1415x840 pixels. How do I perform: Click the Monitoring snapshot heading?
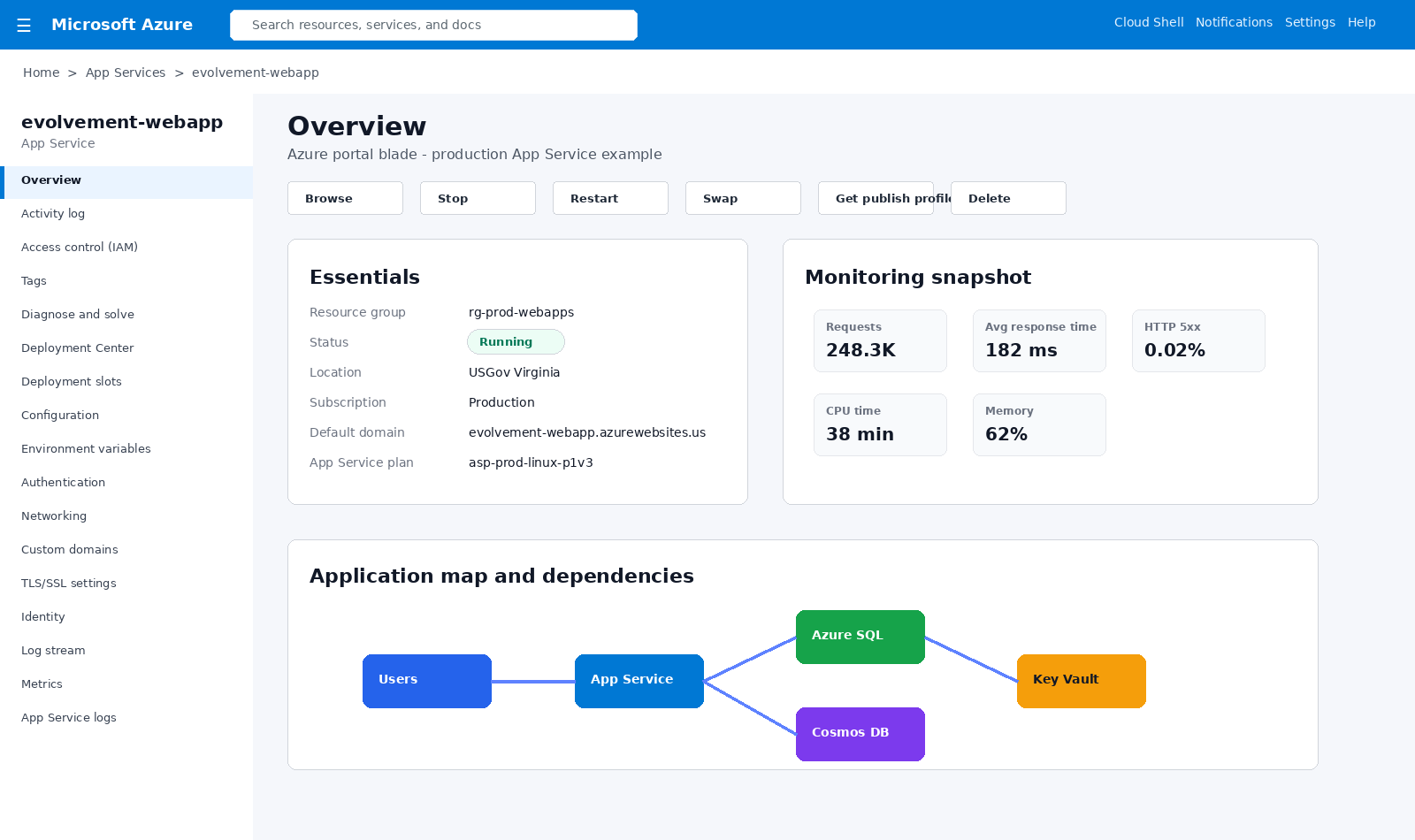point(918,277)
